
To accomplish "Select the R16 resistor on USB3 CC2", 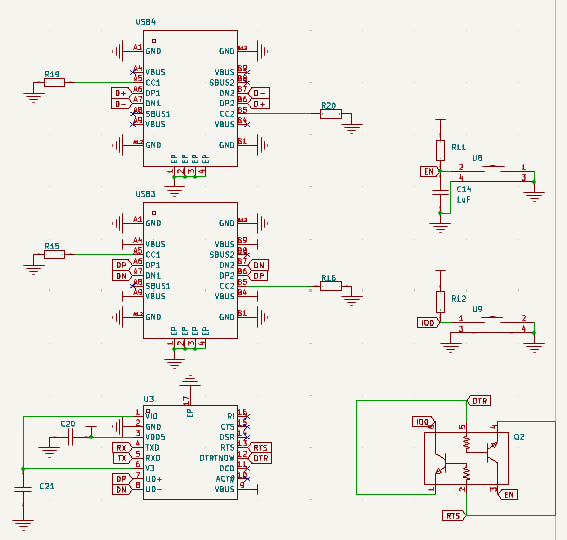I will (x=331, y=286).
